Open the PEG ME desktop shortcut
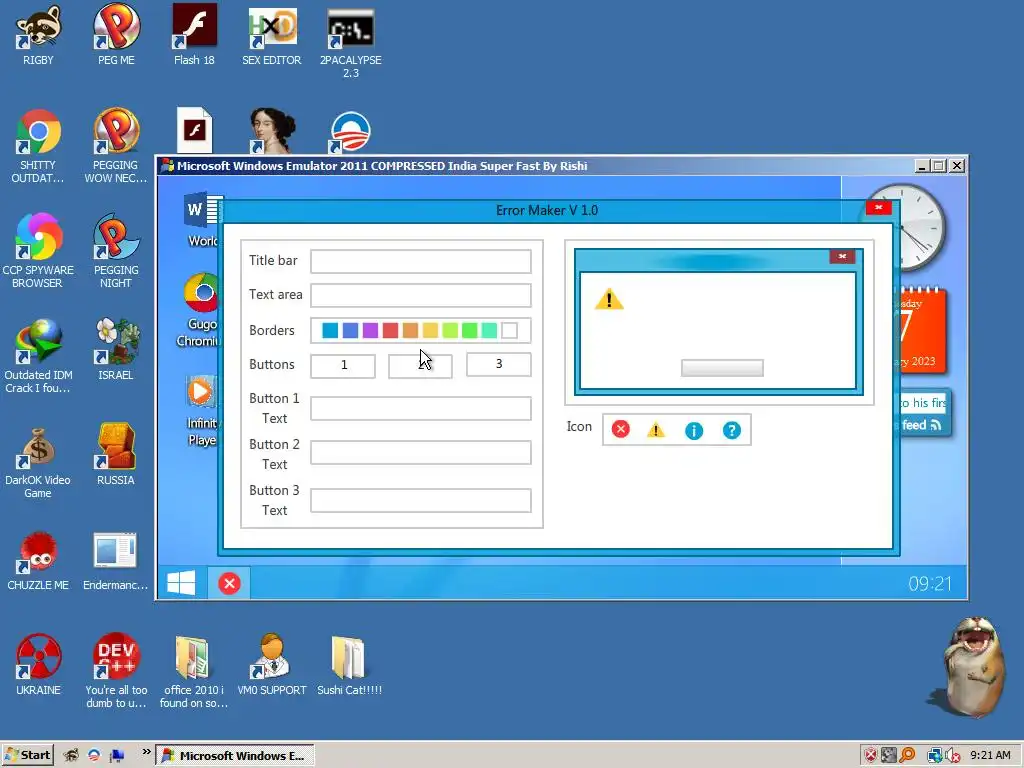The height and width of the screenshot is (768, 1024). click(116, 36)
